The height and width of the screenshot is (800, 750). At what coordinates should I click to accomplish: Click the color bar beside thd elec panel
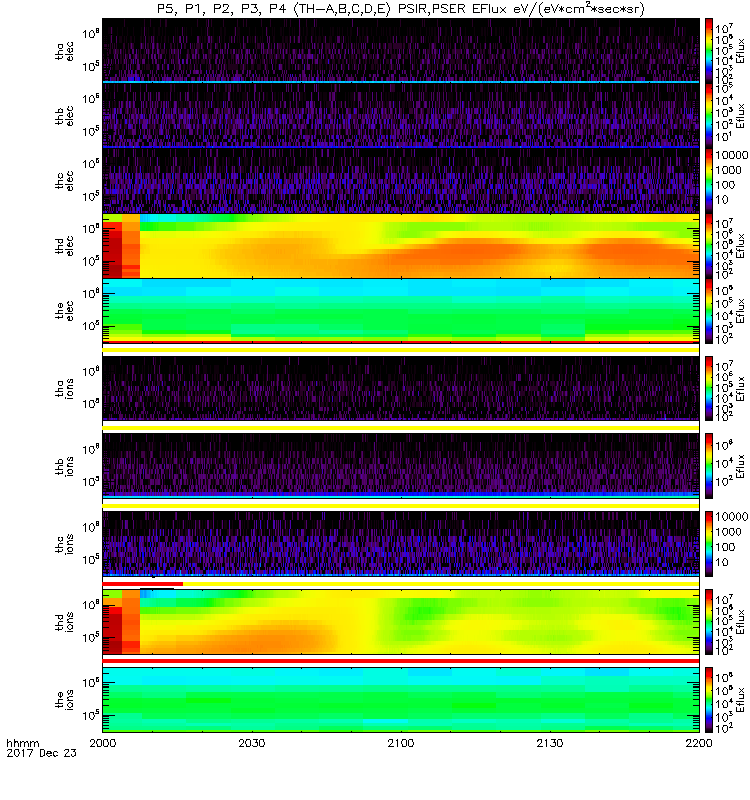click(x=709, y=246)
